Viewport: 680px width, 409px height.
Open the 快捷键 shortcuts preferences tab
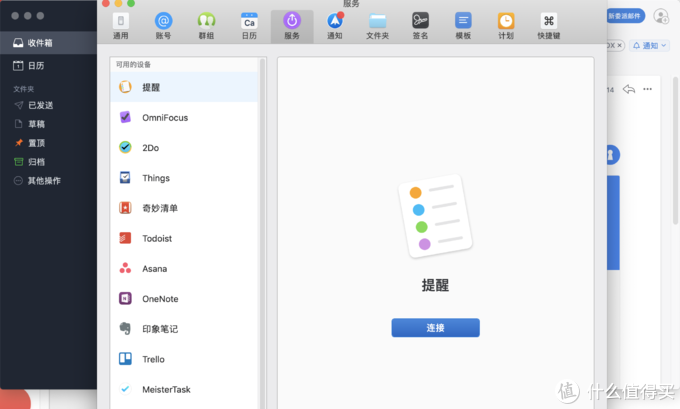549,26
